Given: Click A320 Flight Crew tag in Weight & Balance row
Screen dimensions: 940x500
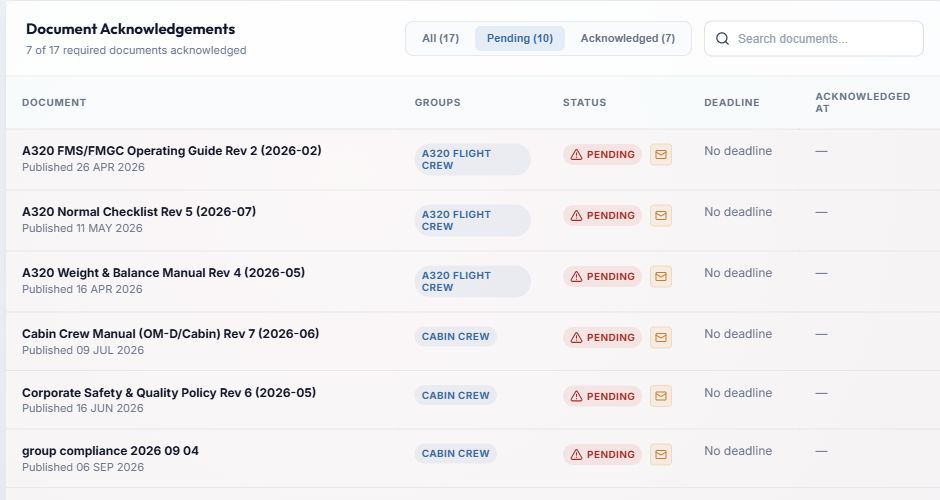Looking at the screenshot, I should pos(472,281).
